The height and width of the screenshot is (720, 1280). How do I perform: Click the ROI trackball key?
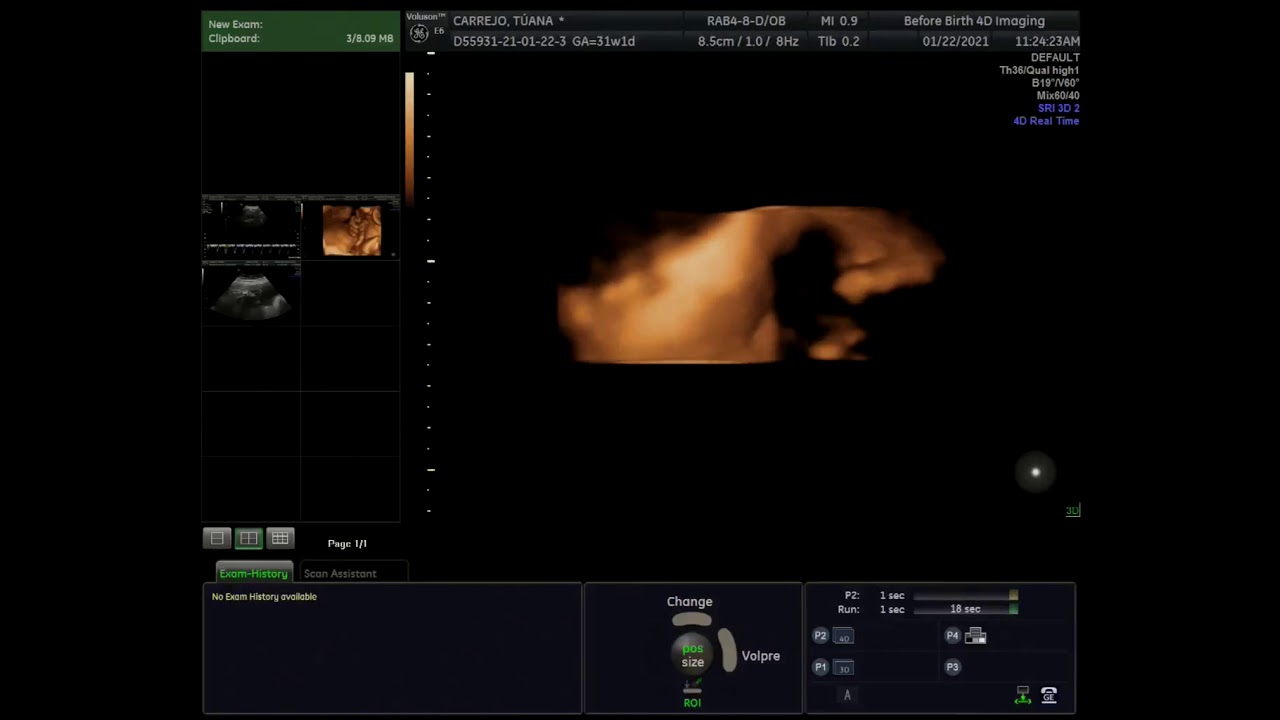[692, 687]
